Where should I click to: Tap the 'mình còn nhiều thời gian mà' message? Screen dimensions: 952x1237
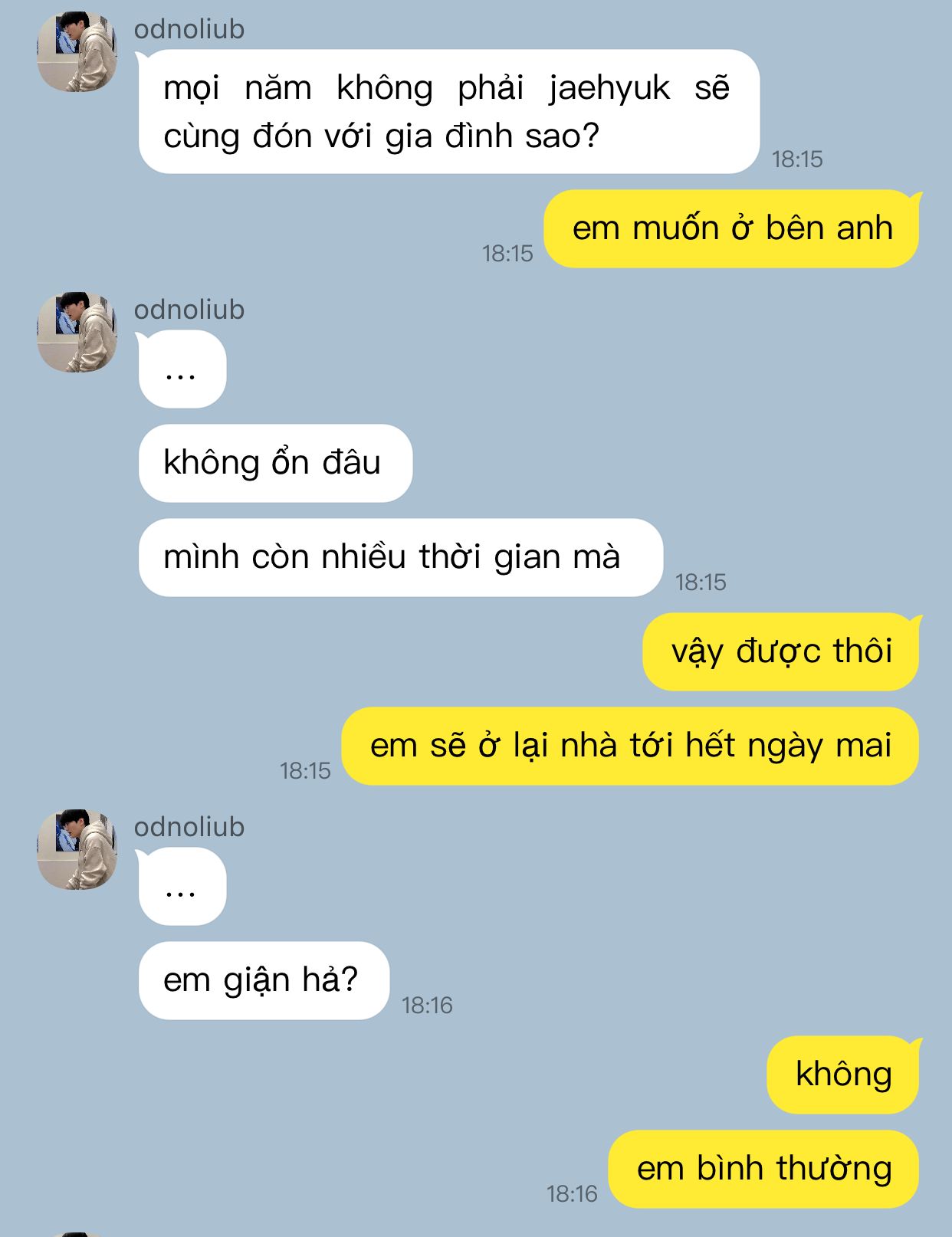point(400,558)
